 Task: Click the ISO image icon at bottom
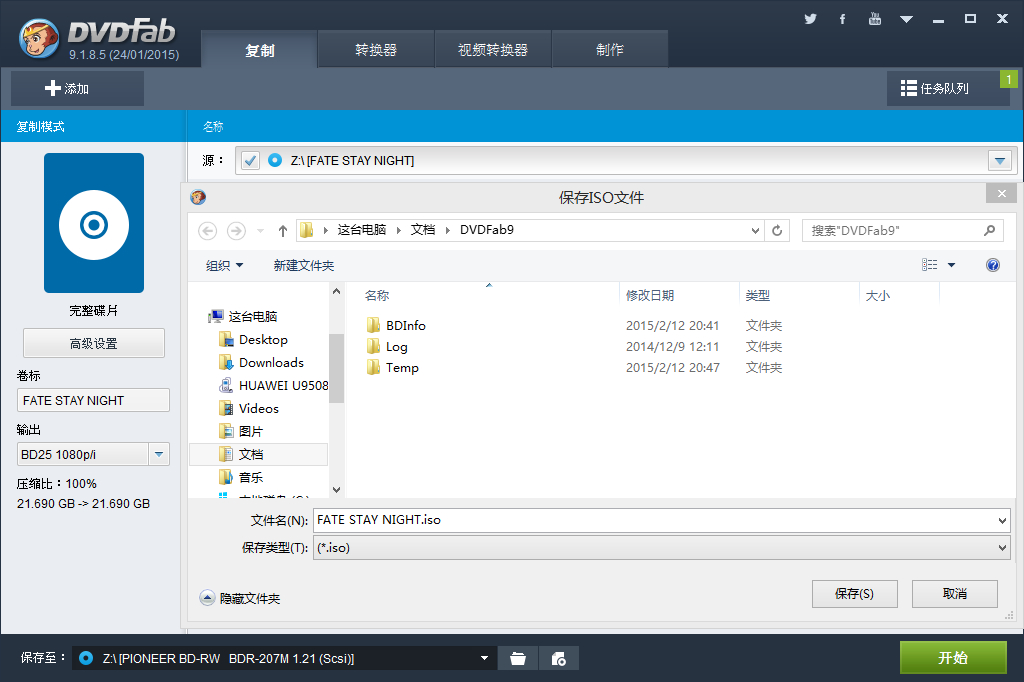click(559, 658)
